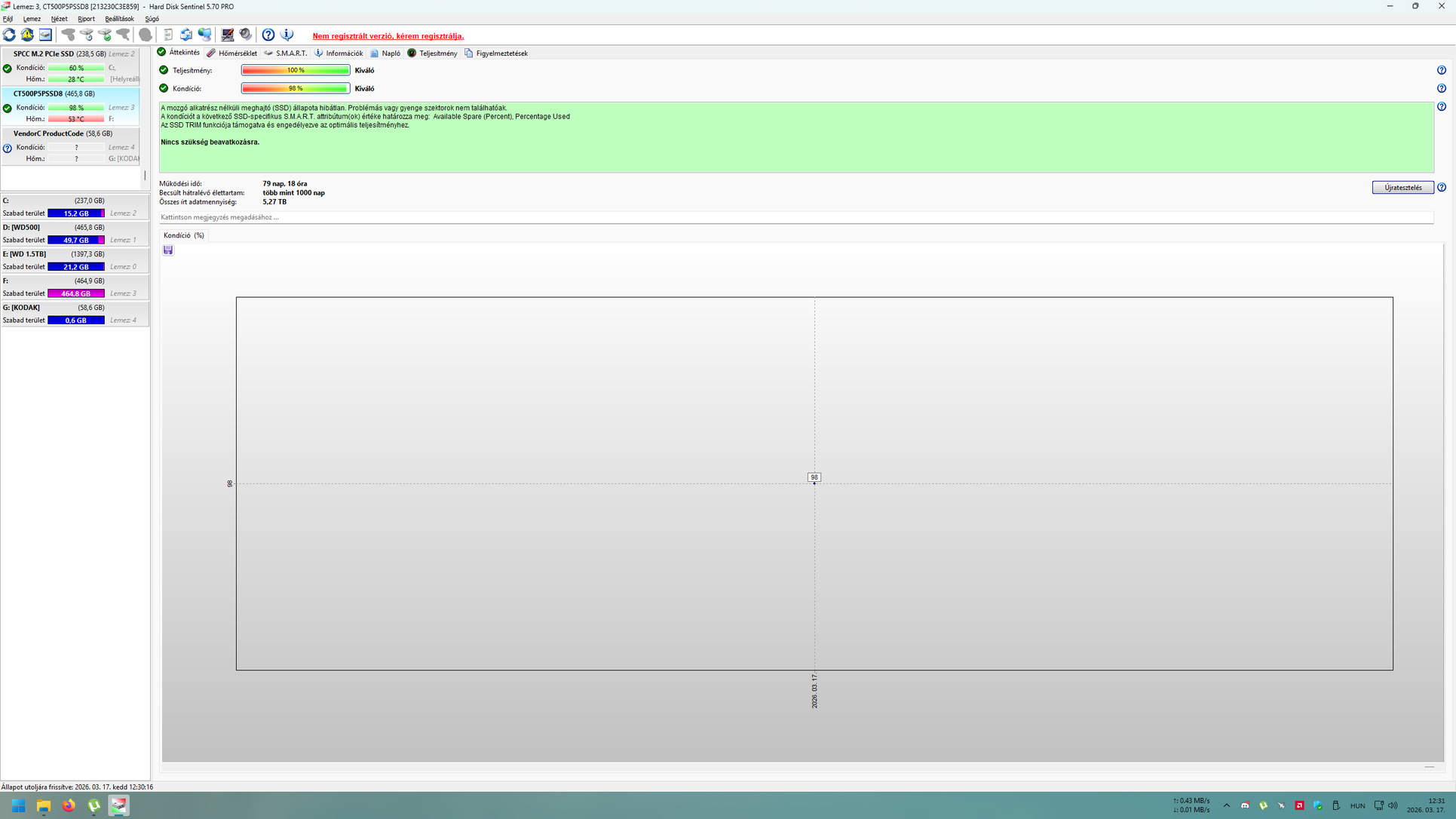This screenshot has height=819, width=1456.
Task: Click the registration warning link
Action: 388,36
